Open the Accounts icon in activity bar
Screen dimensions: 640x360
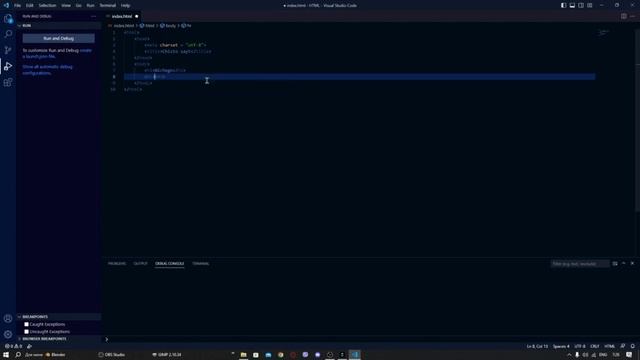(x=8, y=318)
